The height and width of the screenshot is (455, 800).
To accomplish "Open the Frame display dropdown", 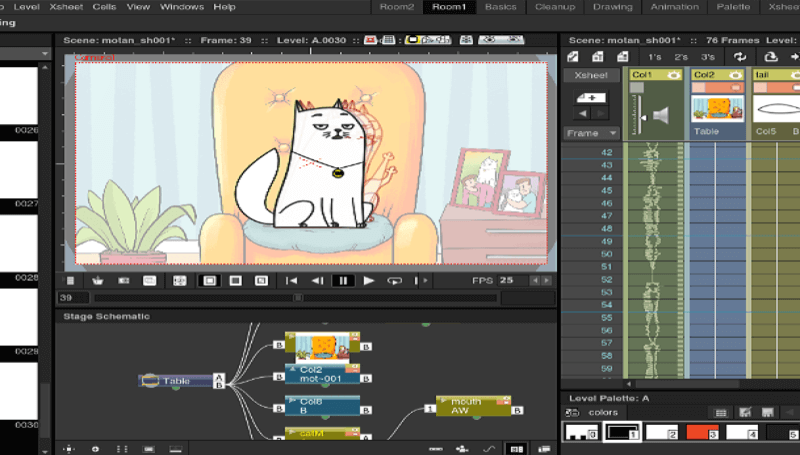I will 590,133.
